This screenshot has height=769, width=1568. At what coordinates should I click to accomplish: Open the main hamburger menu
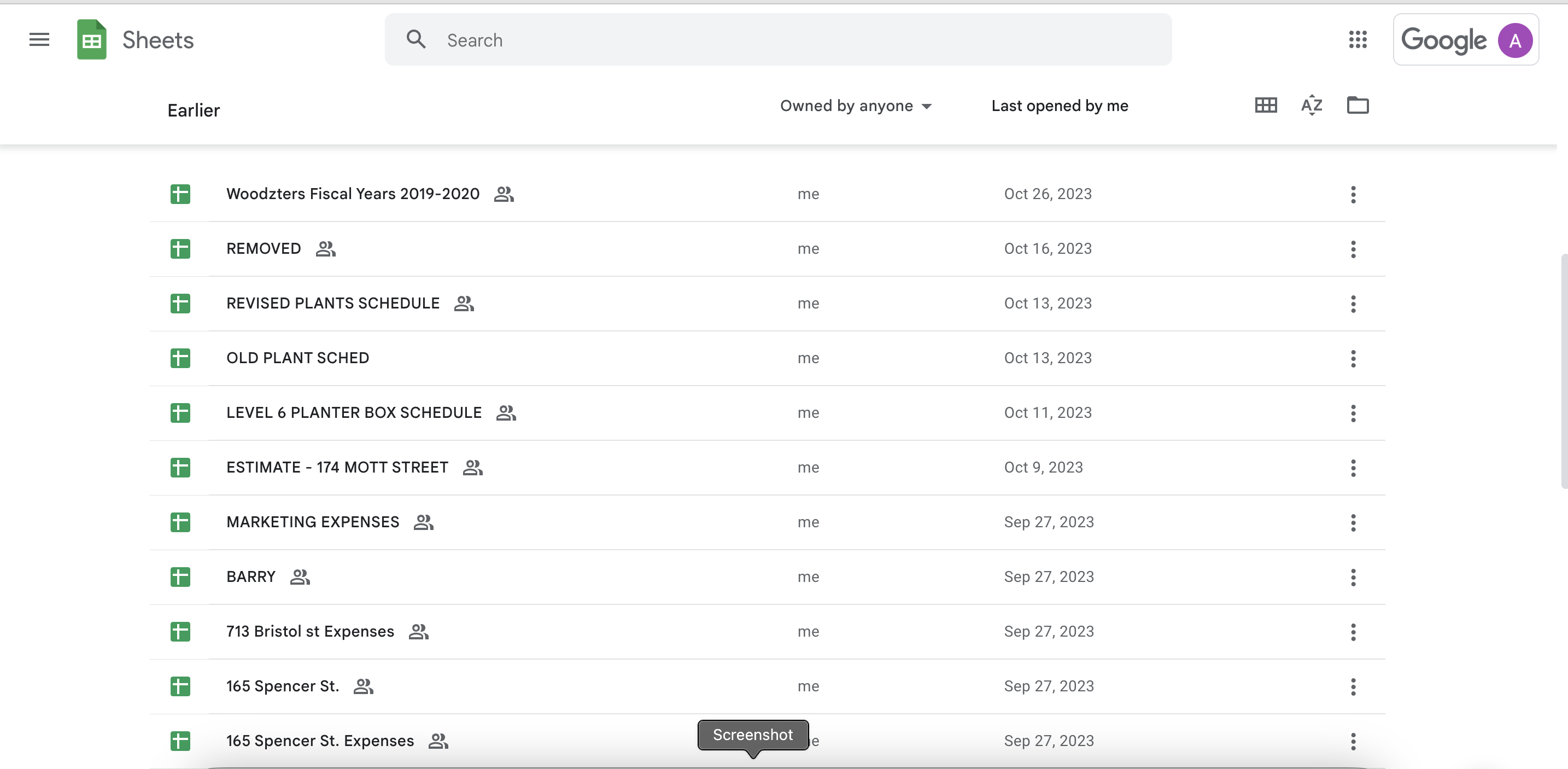point(39,40)
